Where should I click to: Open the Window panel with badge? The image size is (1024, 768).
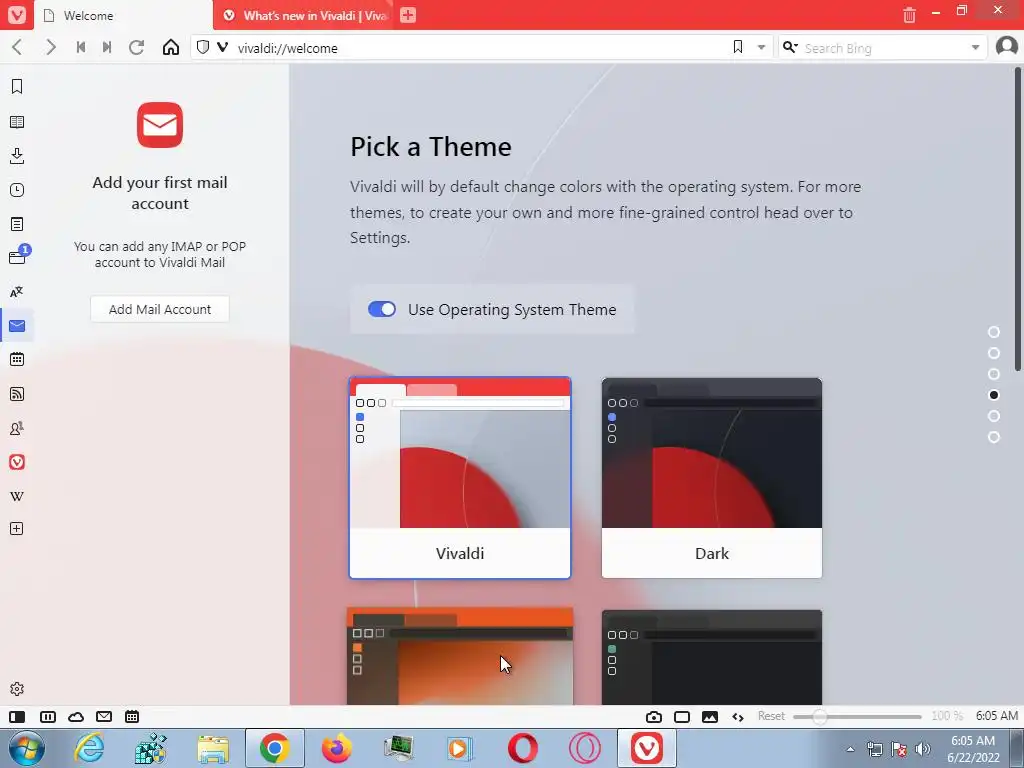18,257
